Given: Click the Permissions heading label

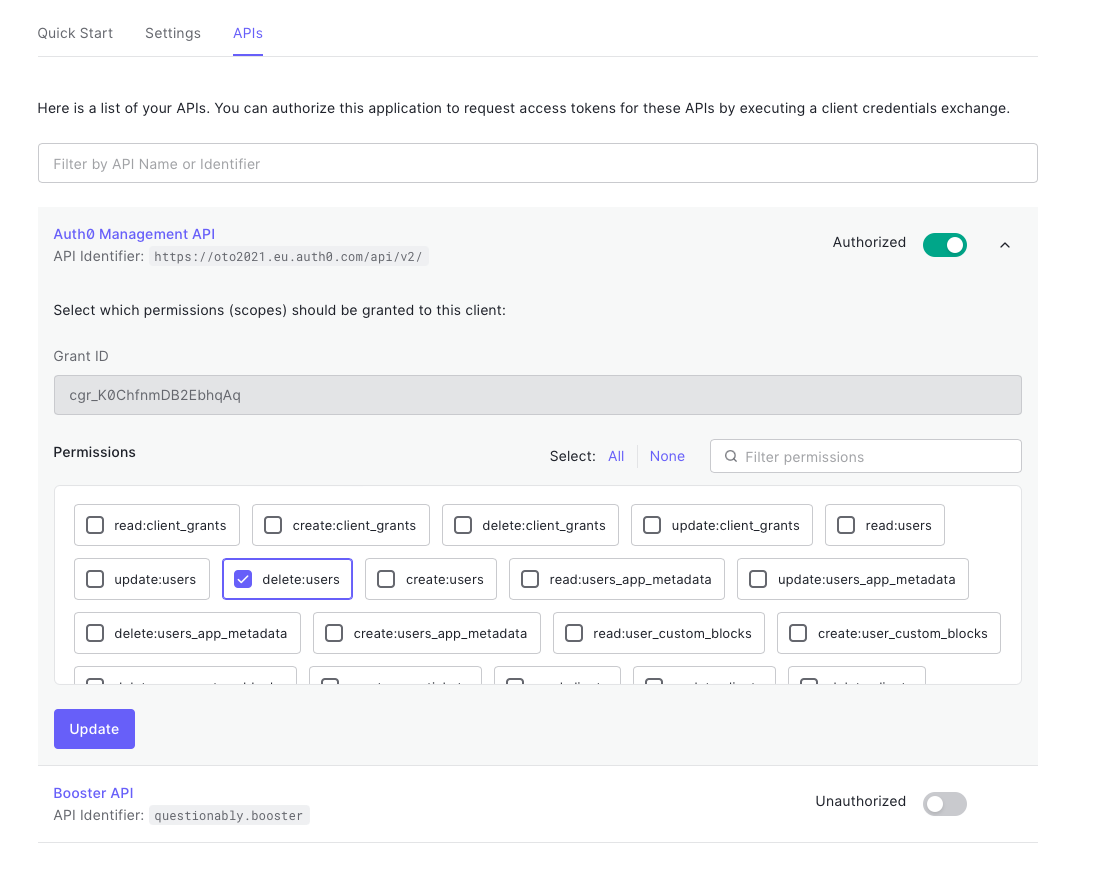Looking at the screenshot, I should [95, 452].
